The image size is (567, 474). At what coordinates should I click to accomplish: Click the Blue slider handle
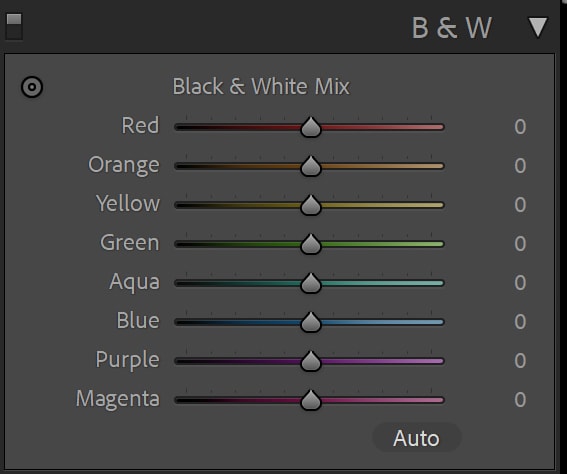(311, 322)
